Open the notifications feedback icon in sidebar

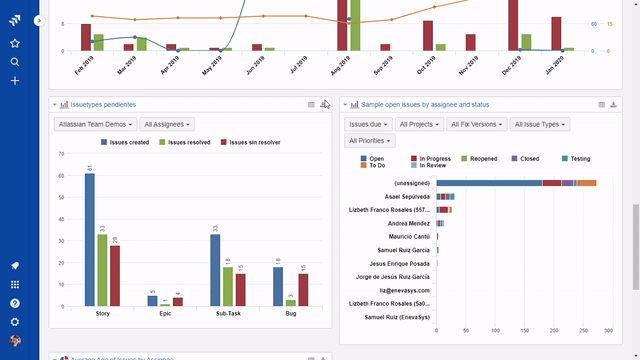(15, 266)
